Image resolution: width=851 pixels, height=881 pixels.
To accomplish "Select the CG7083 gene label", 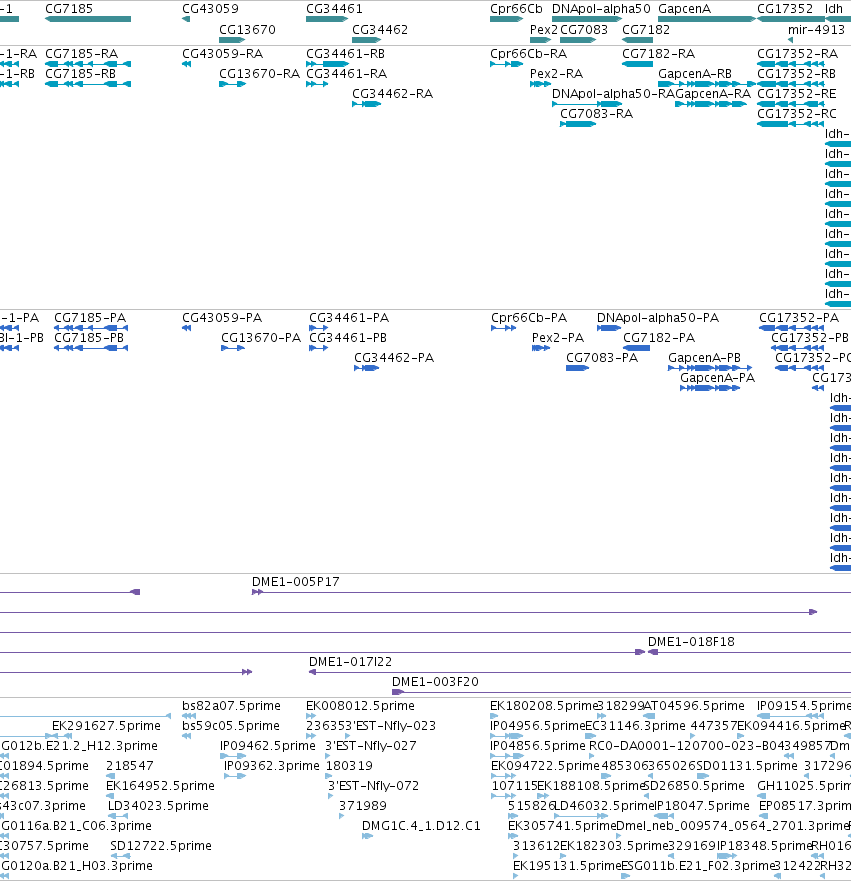I will point(584,30).
